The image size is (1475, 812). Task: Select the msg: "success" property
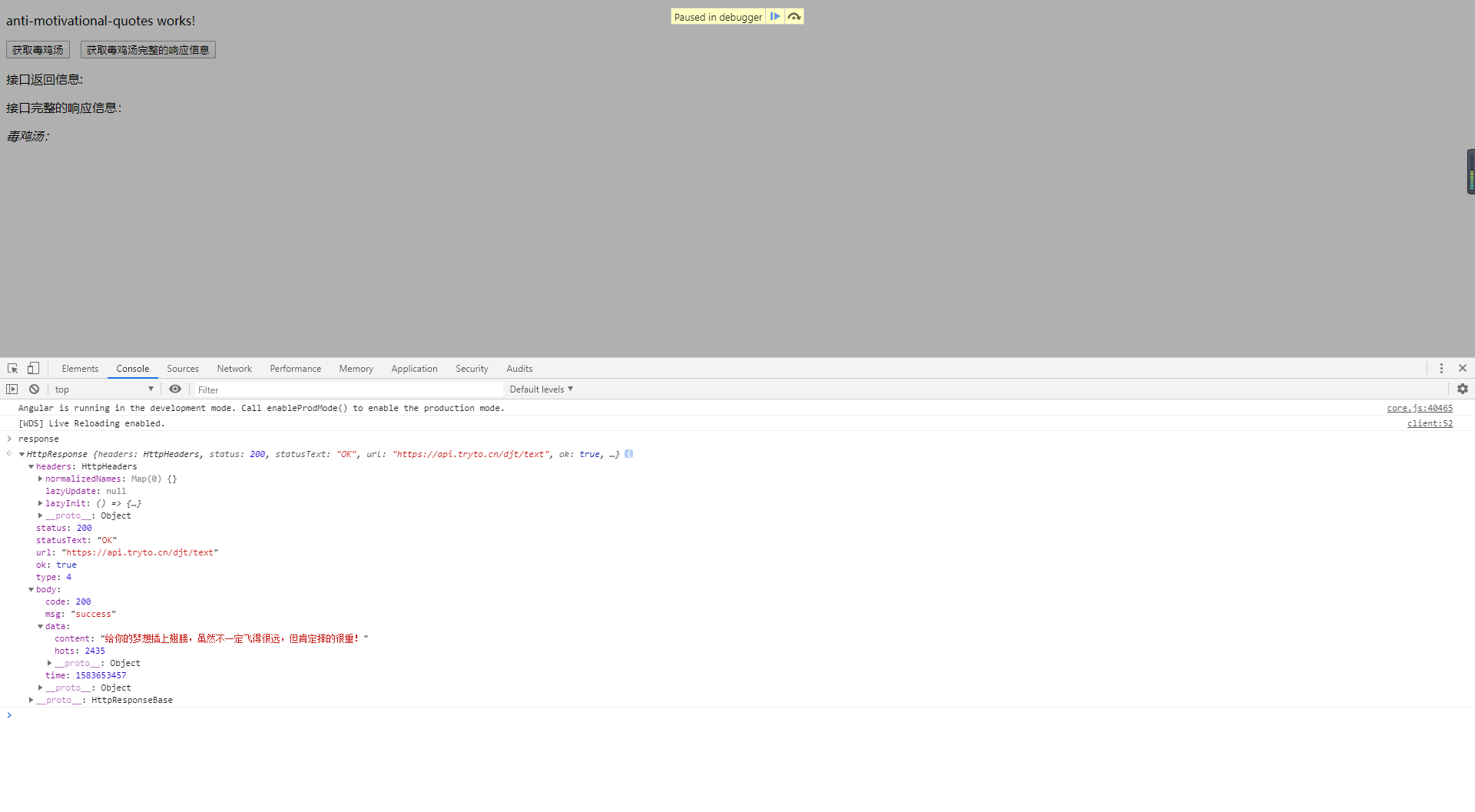tap(80, 614)
